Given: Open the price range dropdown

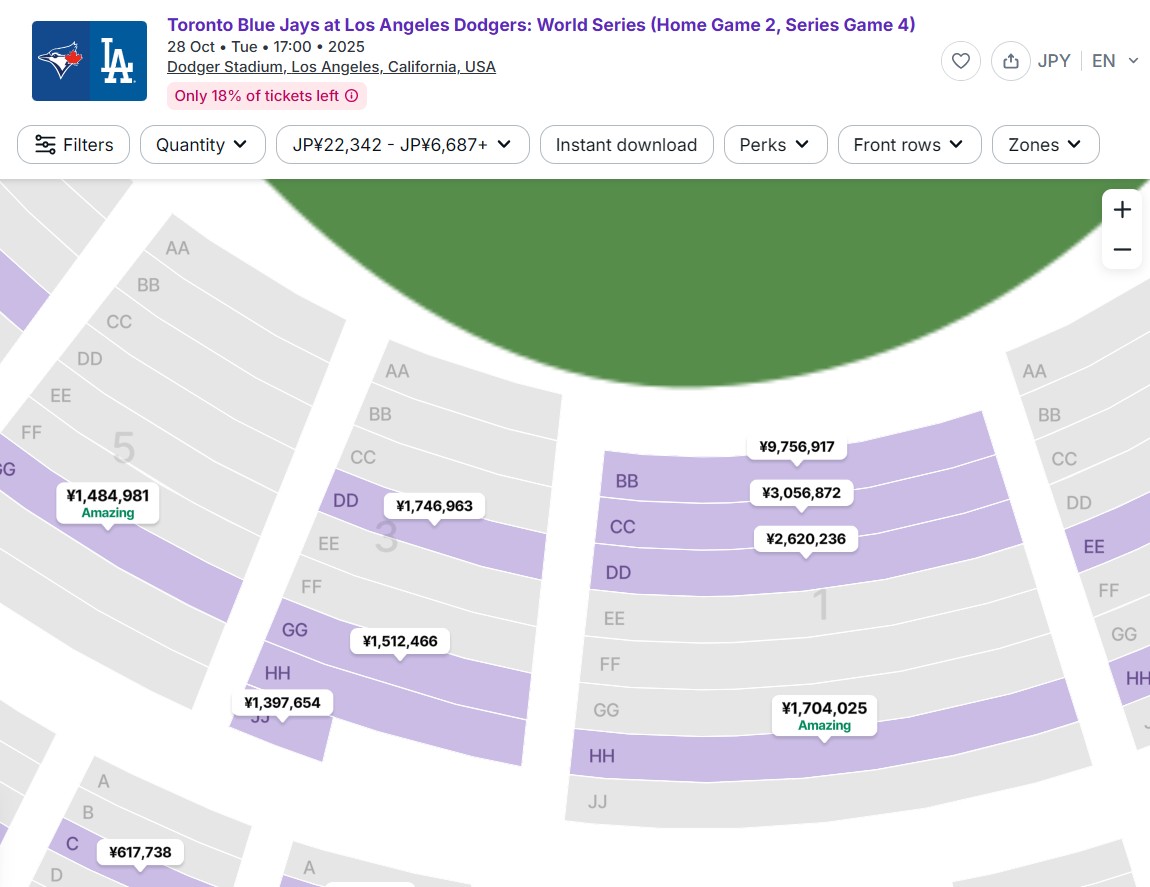Looking at the screenshot, I should pos(402,145).
